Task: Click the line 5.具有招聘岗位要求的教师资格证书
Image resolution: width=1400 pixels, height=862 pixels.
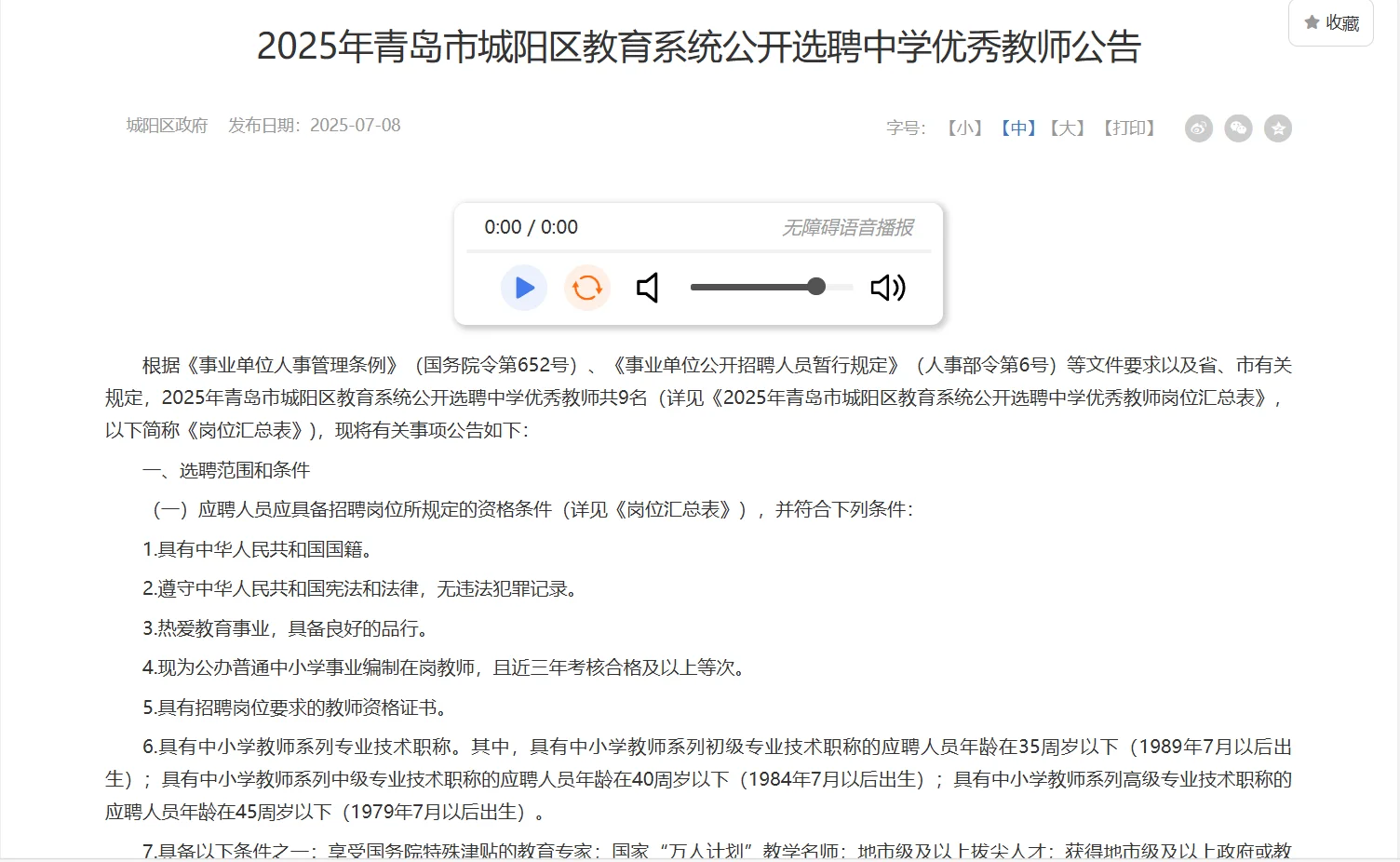Action: click(x=297, y=707)
